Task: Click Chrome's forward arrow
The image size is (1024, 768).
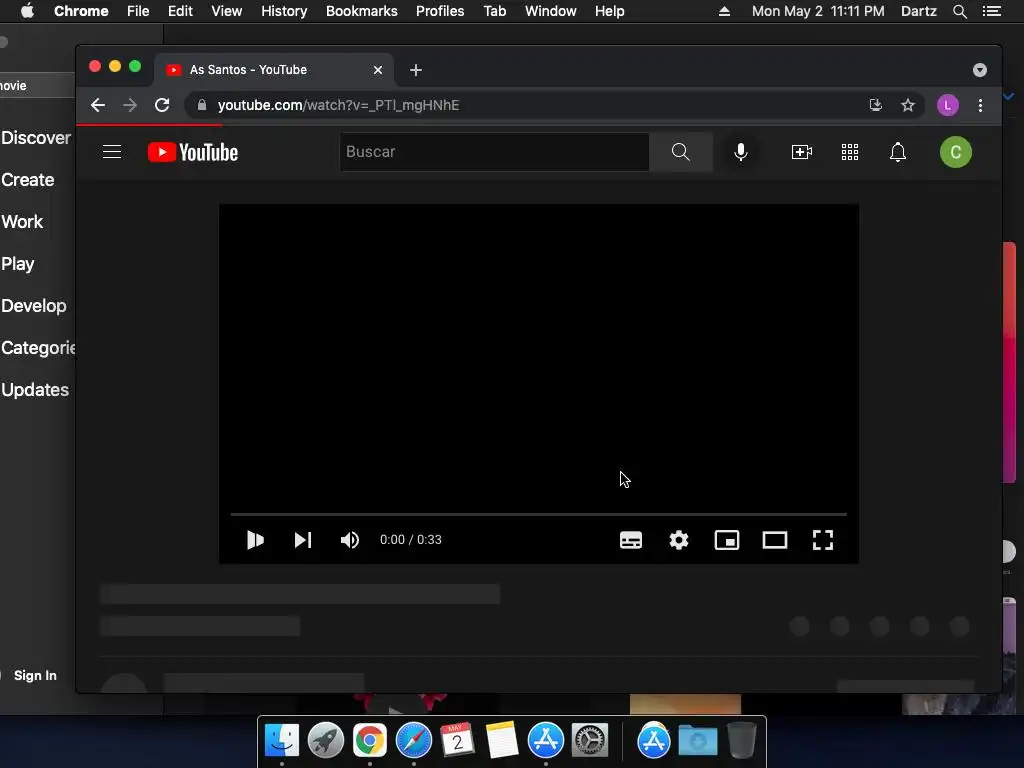Action: 130,105
